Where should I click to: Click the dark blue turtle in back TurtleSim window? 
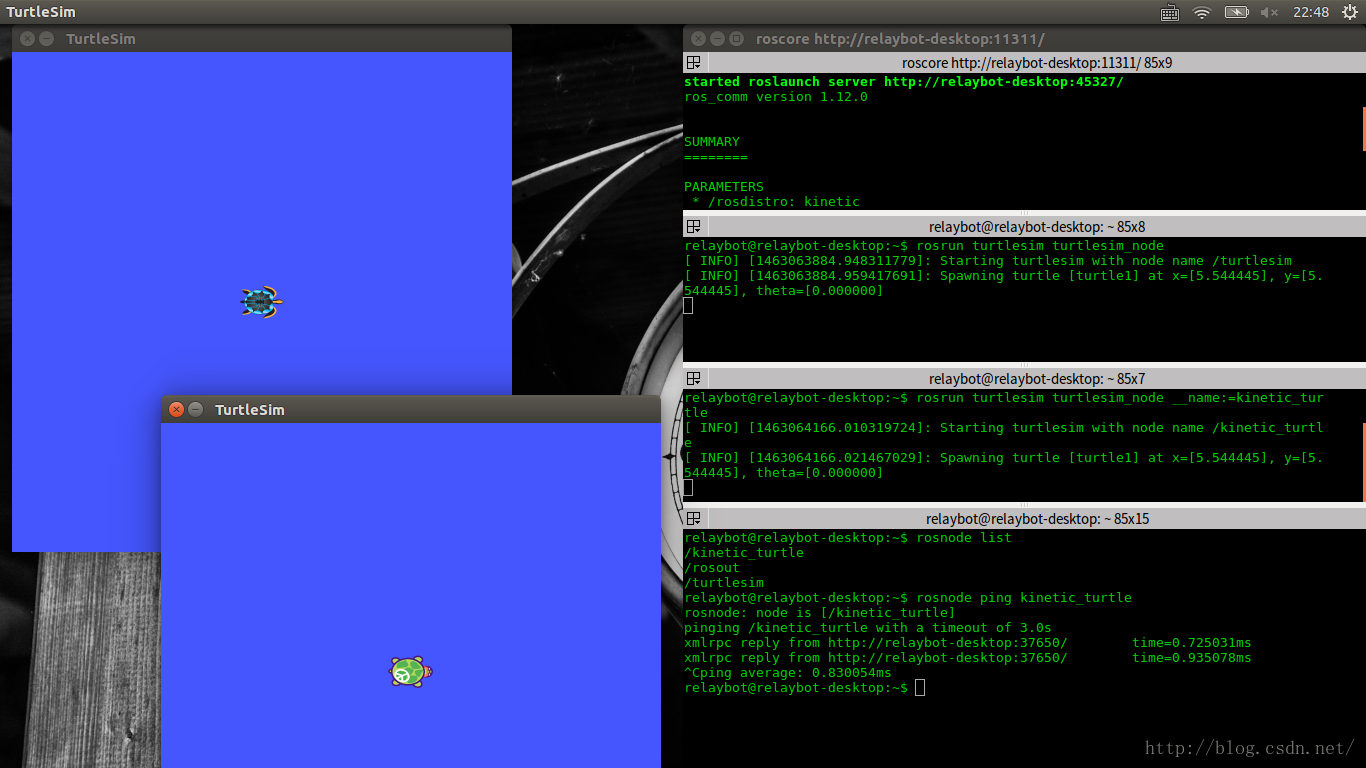click(x=261, y=301)
